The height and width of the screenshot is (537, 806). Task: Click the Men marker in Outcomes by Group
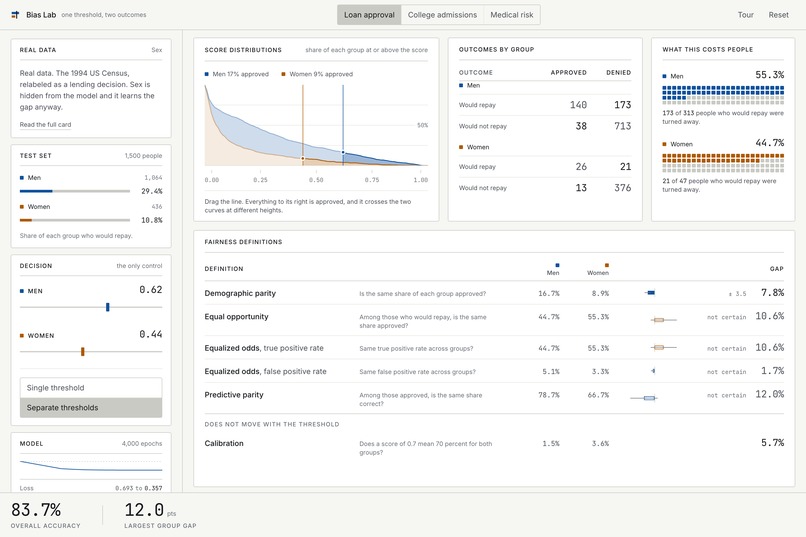461,85
